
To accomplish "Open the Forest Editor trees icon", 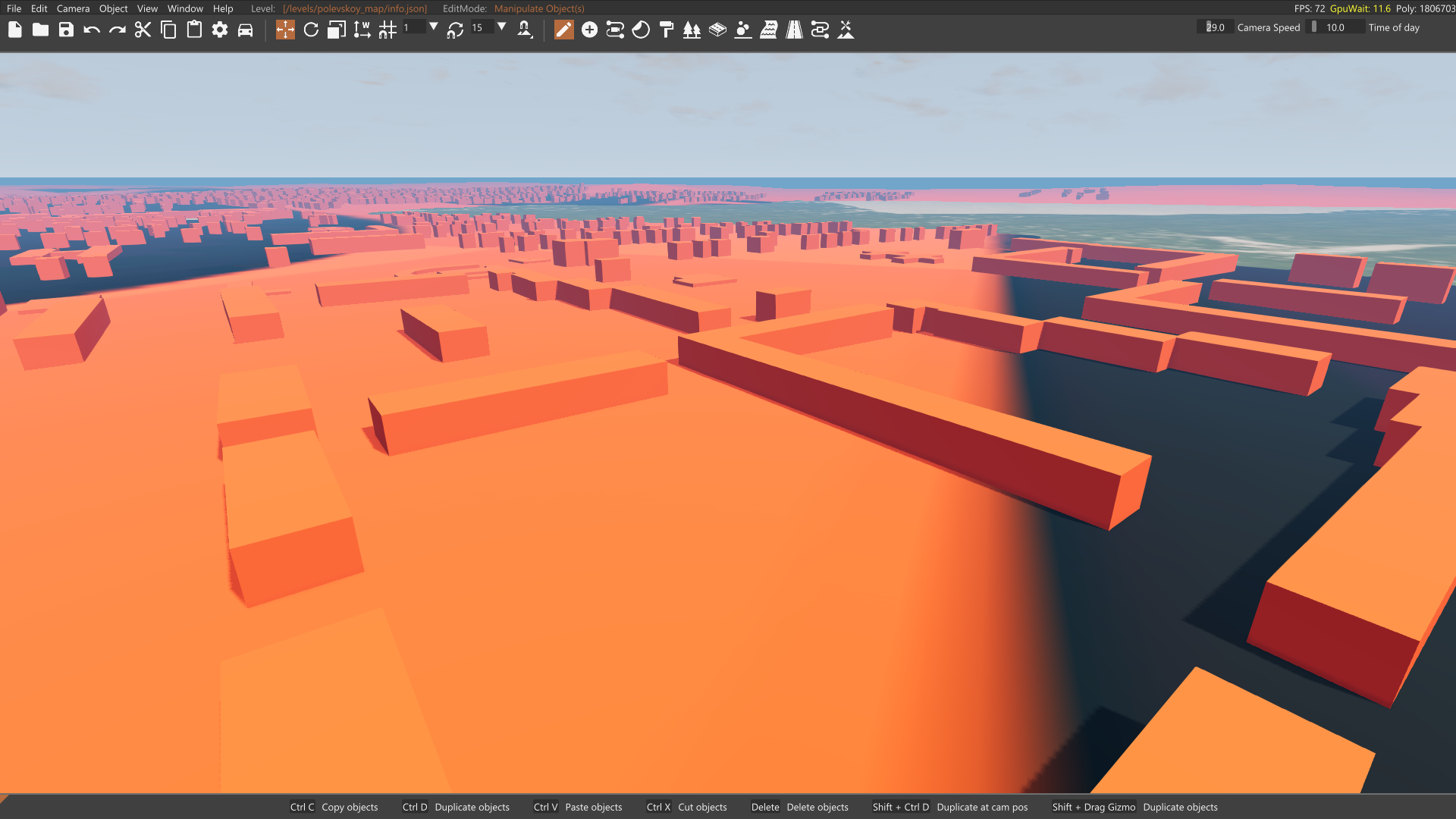I will 692,30.
